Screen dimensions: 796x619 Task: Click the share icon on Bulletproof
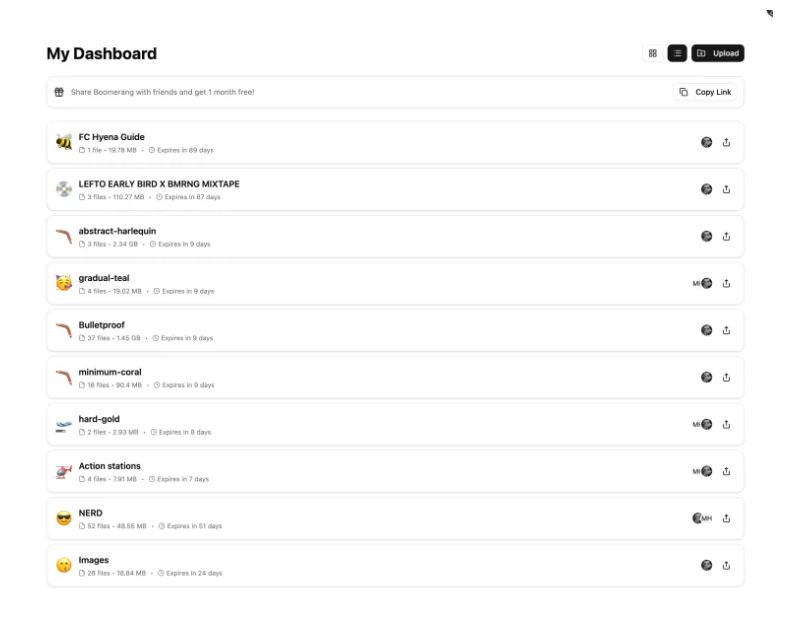[726, 330]
